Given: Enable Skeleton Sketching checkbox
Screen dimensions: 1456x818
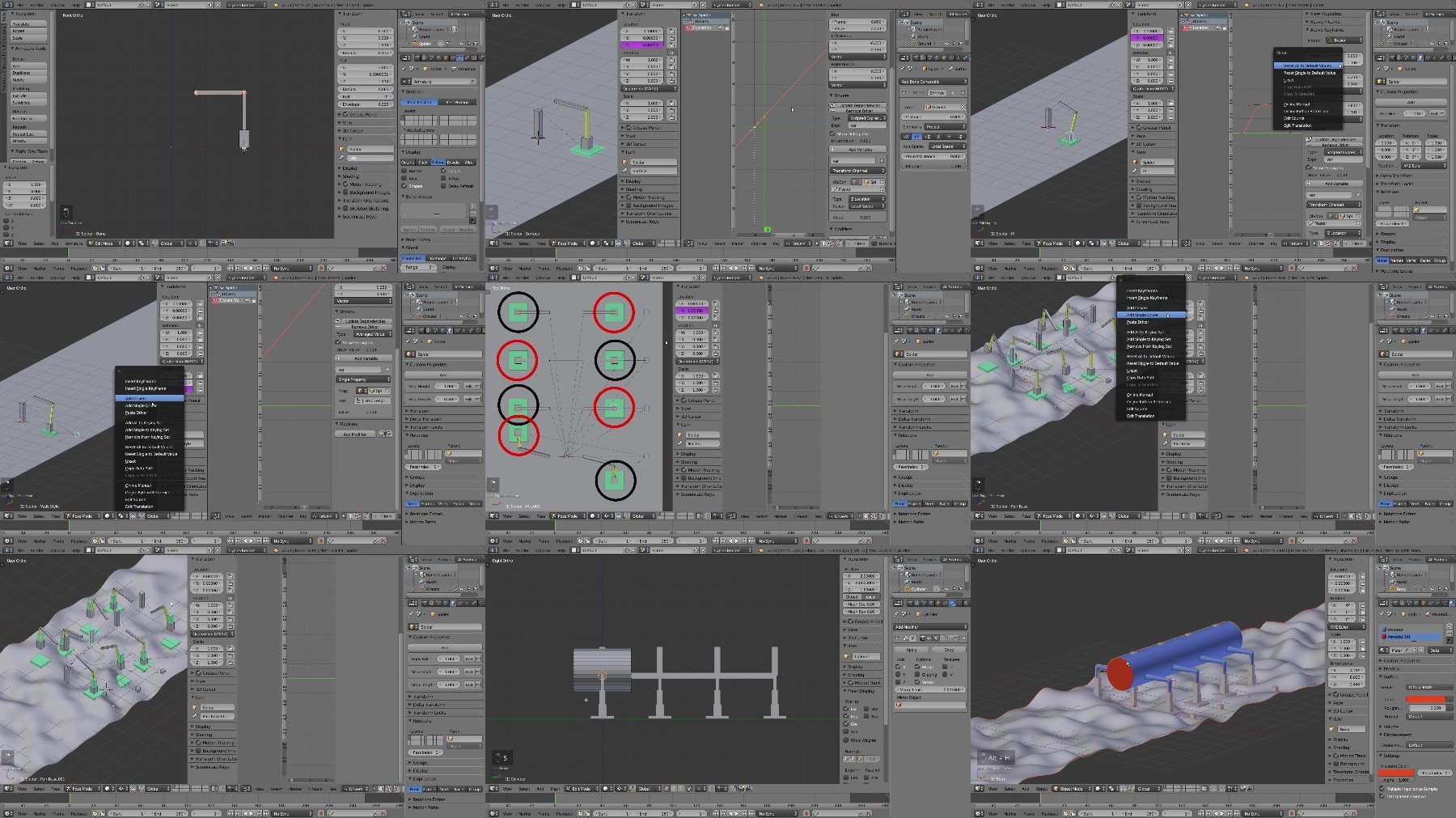Looking at the screenshot, I should tap(345, 209).
